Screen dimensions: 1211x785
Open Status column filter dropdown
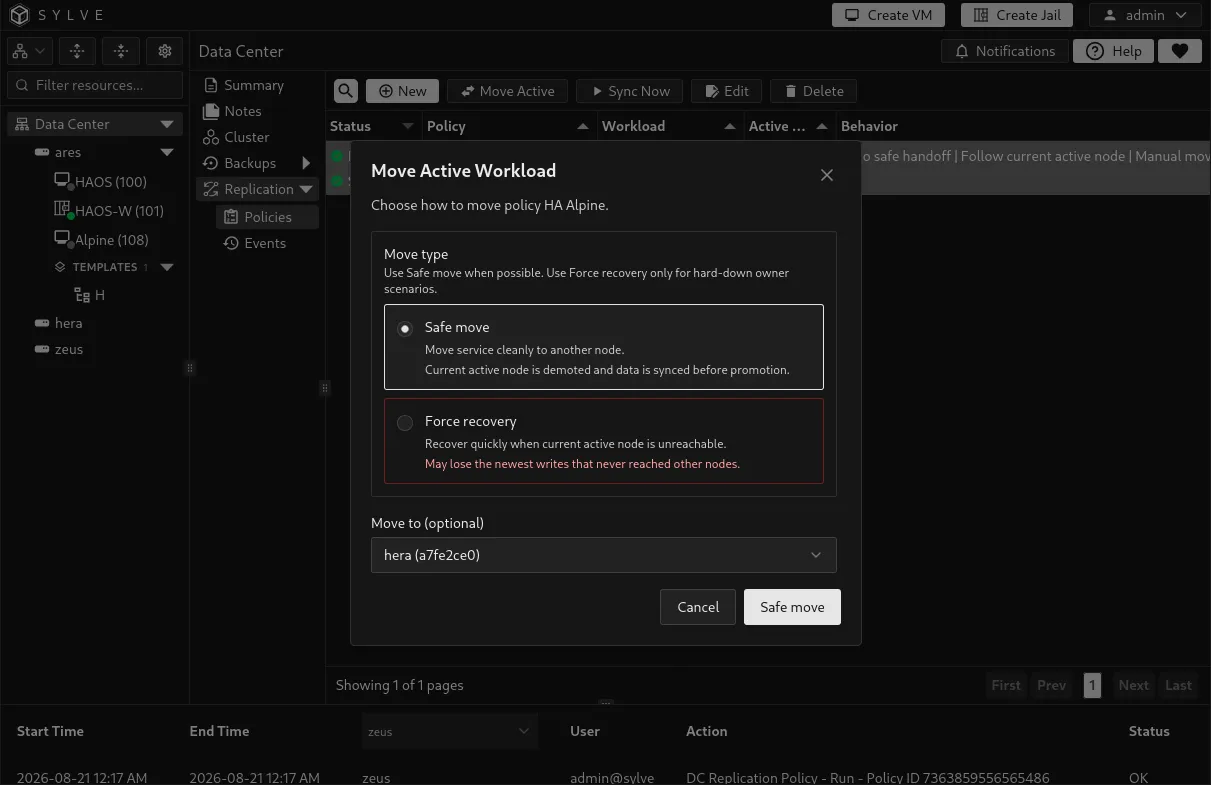click(407, 126)
